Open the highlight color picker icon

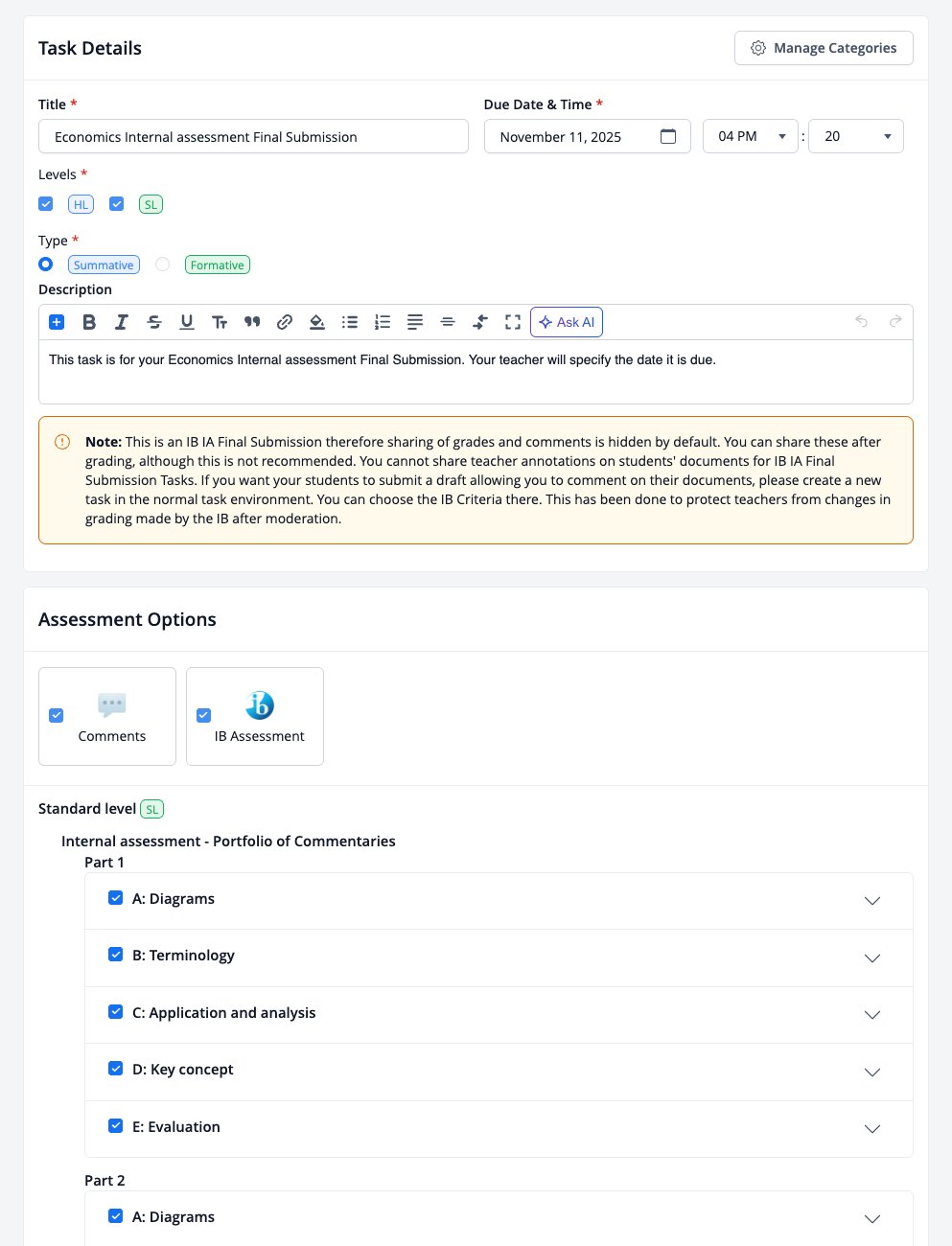[x=317, y=322]
